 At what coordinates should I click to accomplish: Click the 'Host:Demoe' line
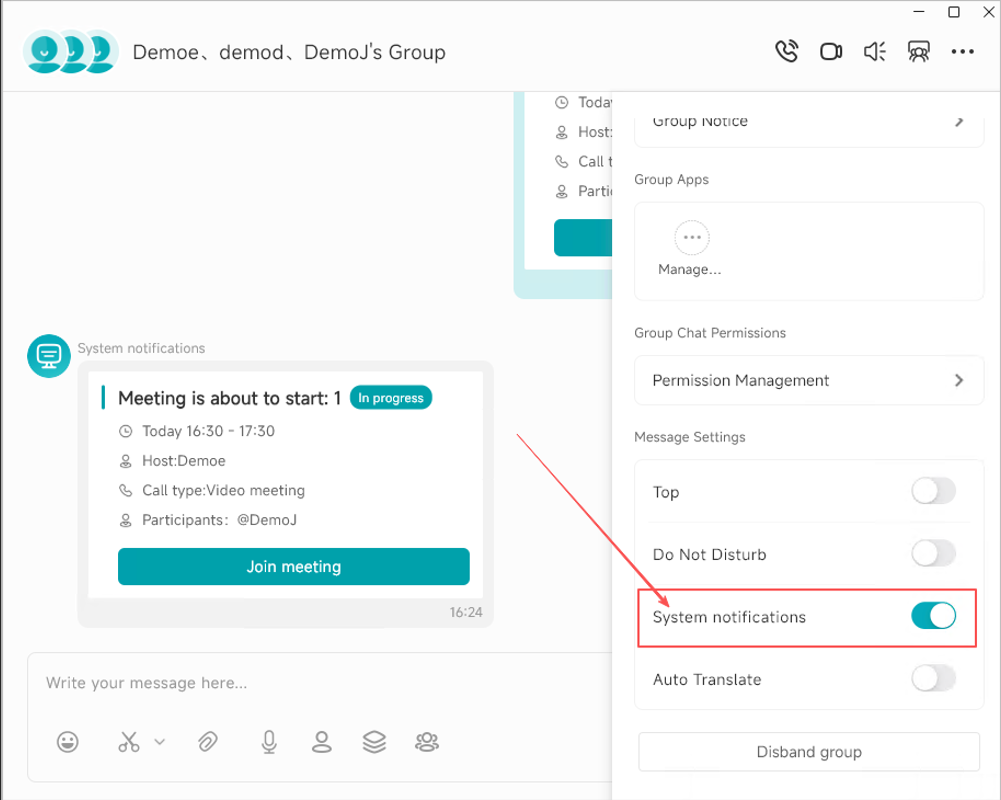pyautogui.click(x=184, y=461)
